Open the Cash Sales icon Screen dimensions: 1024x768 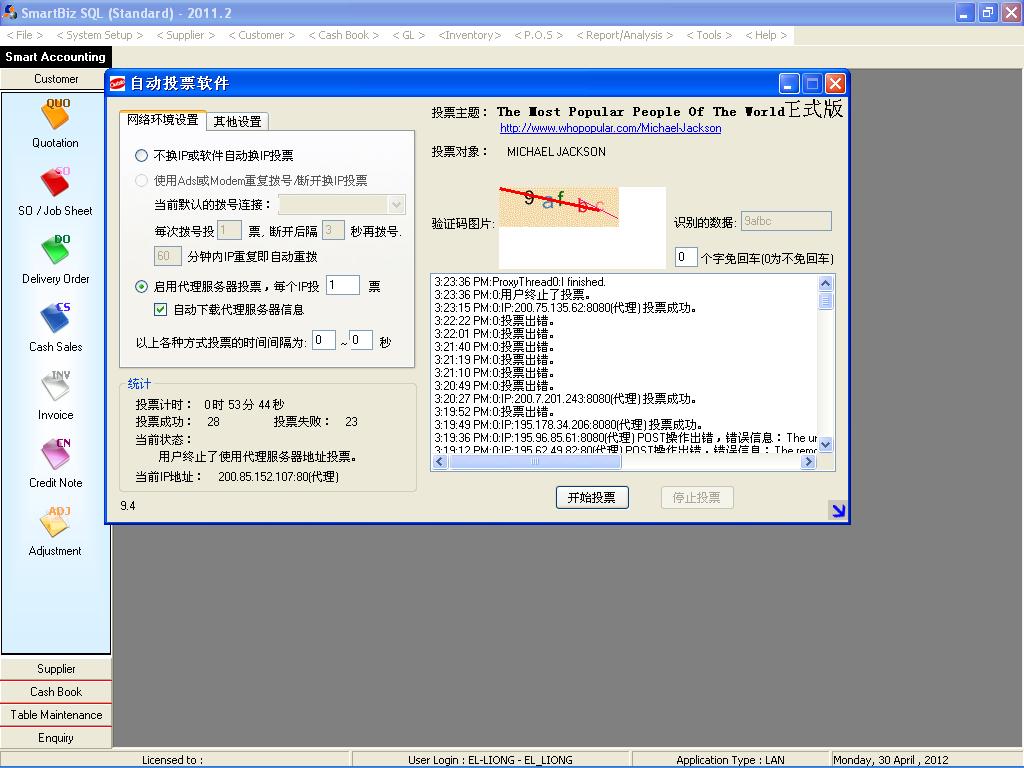click(56, 318)
